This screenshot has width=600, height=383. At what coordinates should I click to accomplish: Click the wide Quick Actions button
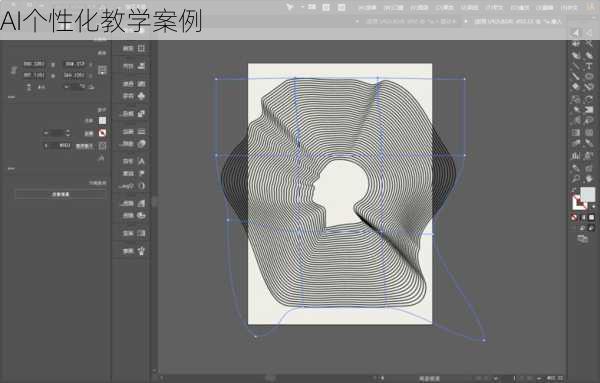60,194
